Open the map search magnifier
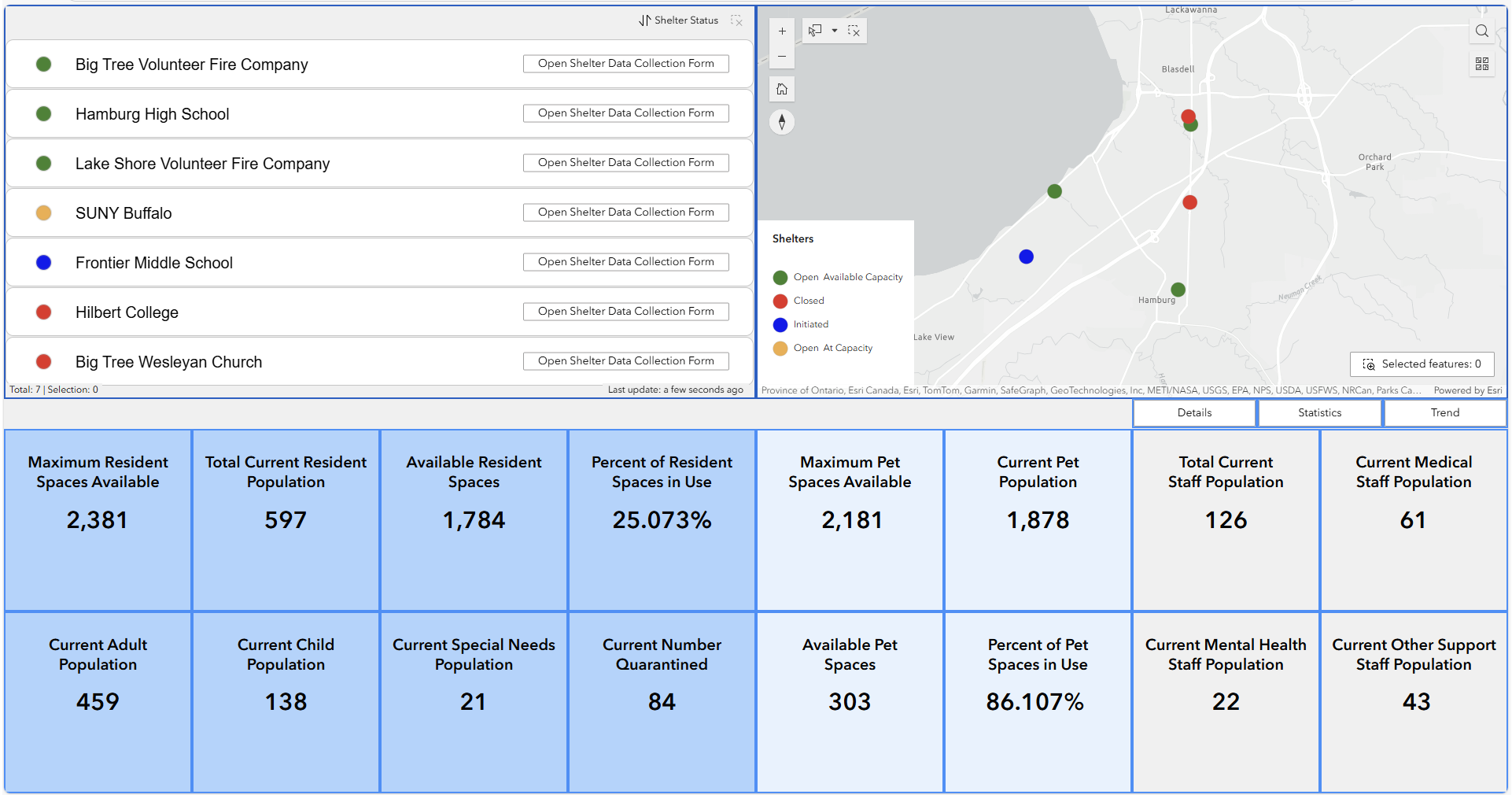This screenshot has width=1512, height=798. (x=1482, y=31)
